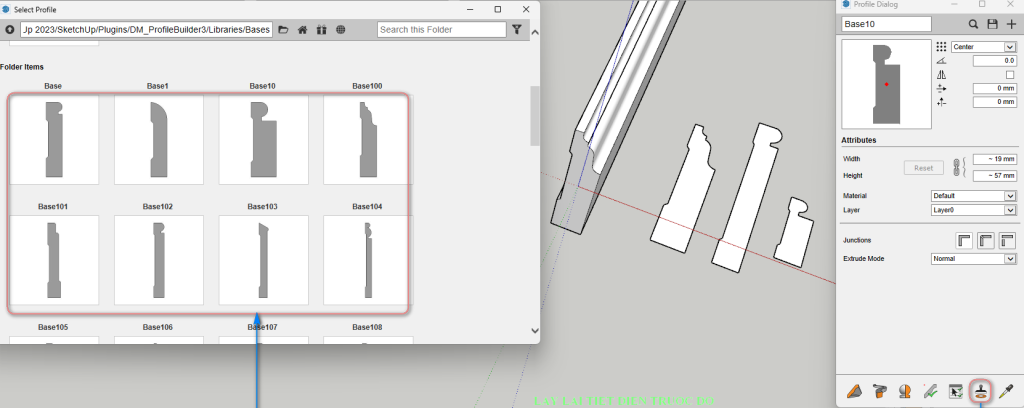Click the Width value field
Viewport: 1024px width, 408px height.
point(995,159)
